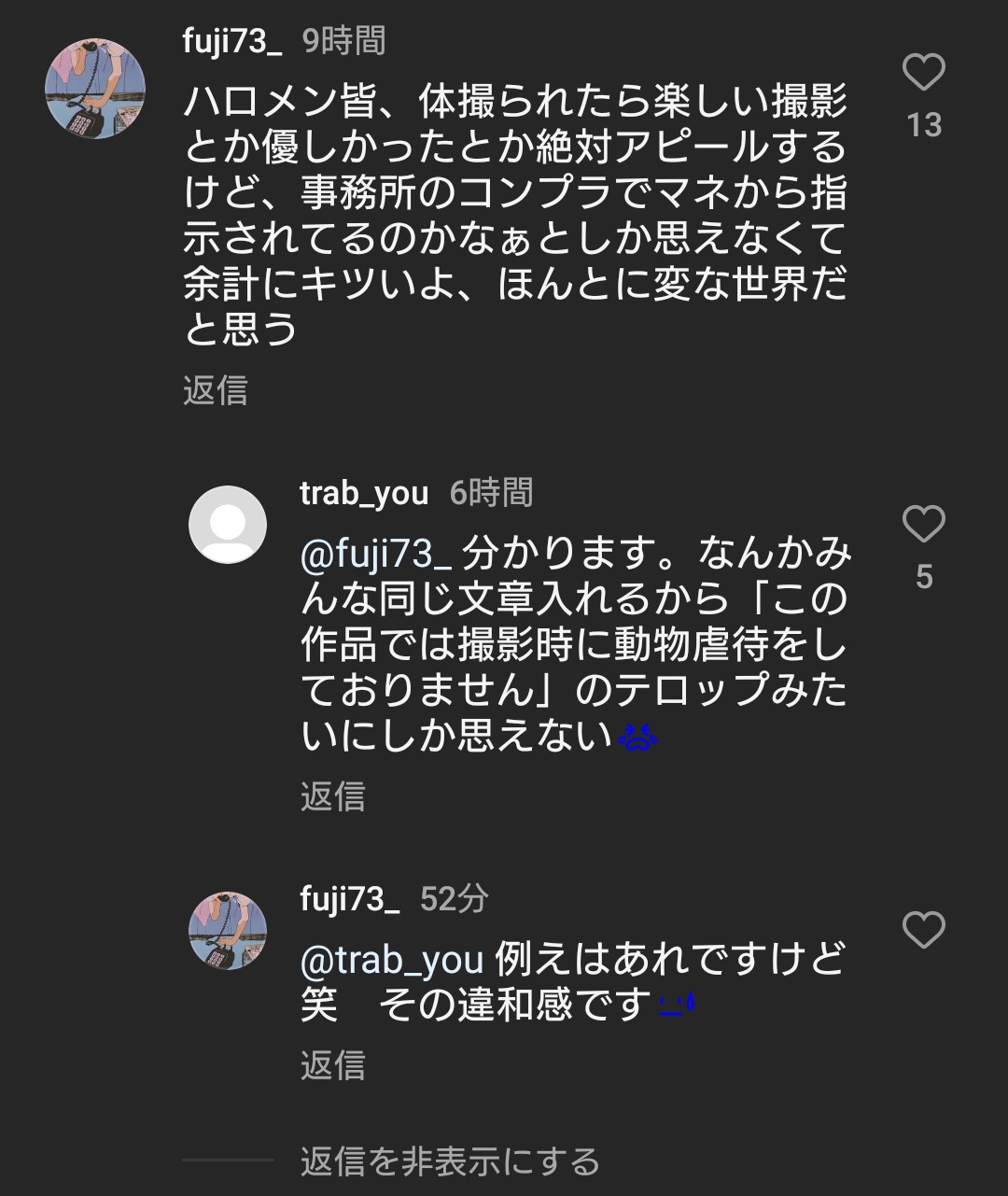
Task: View the 13 likes count on the top comment
Action: [x=924, y=125]
